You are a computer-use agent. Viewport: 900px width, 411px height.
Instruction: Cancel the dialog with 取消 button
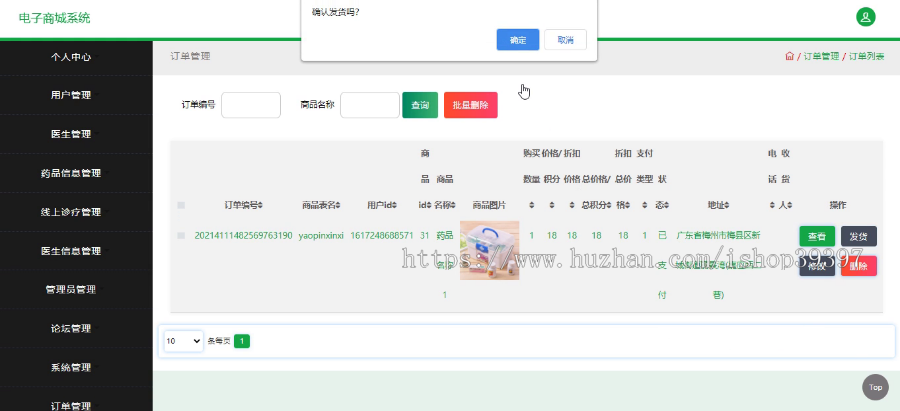pos(565,40)
